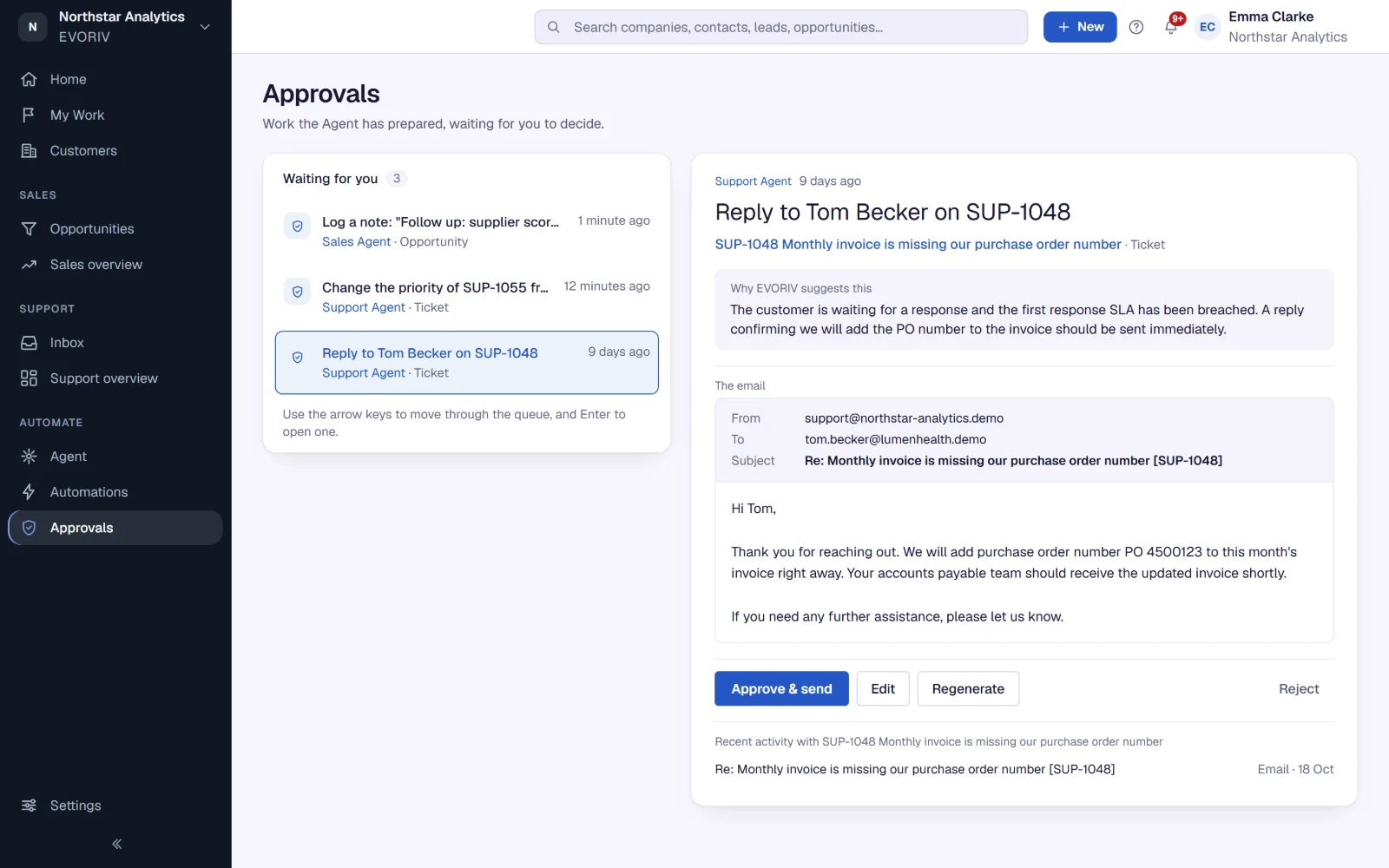
Task: Click shield icon beside Log a note item
Action: (x=297, y=226)
